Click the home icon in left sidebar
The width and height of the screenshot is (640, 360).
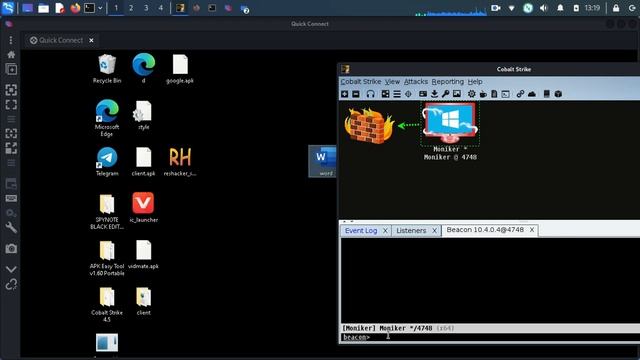11,54
